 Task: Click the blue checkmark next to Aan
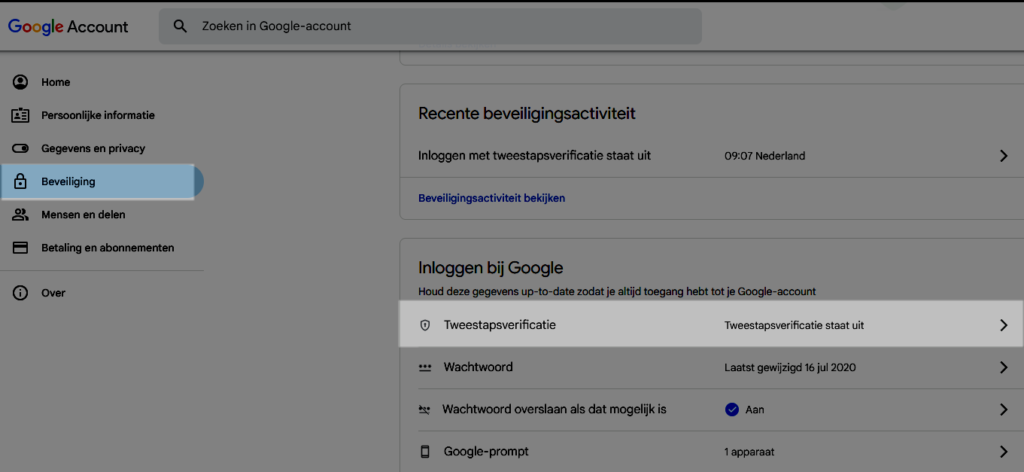tap(732, 410)
